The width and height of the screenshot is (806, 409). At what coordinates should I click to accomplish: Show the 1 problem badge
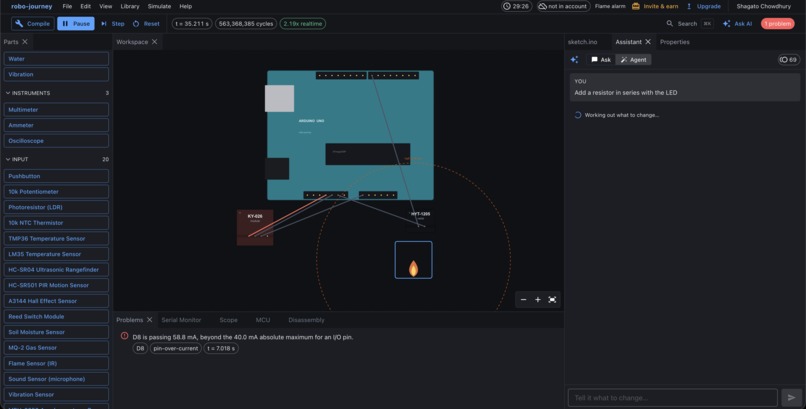click(777, 24)
